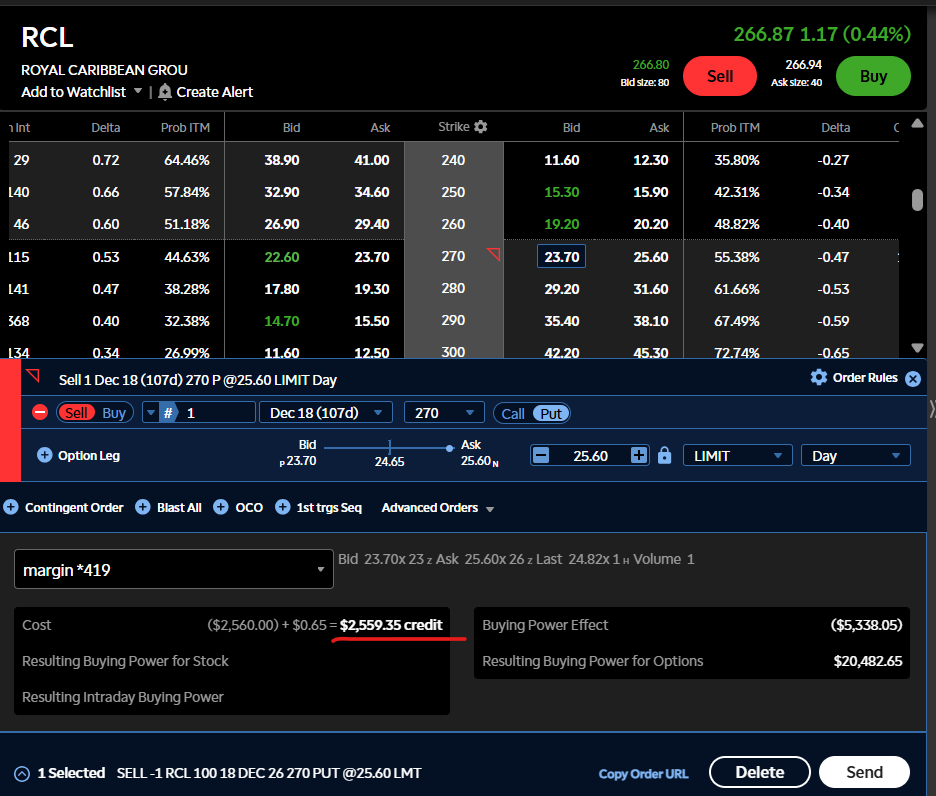Screen dimensions: 936x796
Task: Delete the selected order
Action: 760,772
